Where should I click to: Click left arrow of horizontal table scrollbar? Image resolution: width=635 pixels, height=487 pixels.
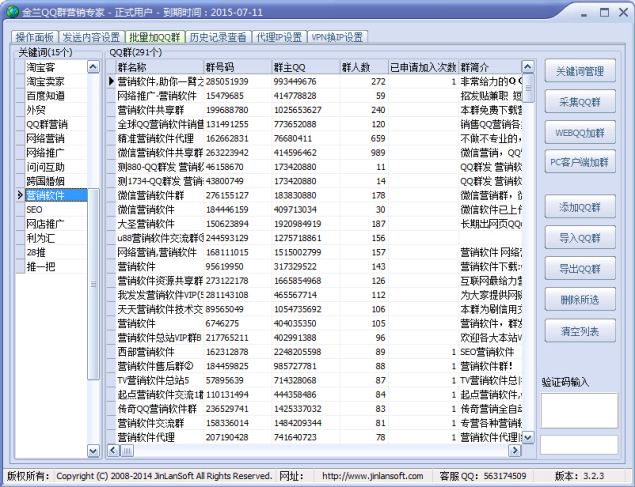click(113, 450)
